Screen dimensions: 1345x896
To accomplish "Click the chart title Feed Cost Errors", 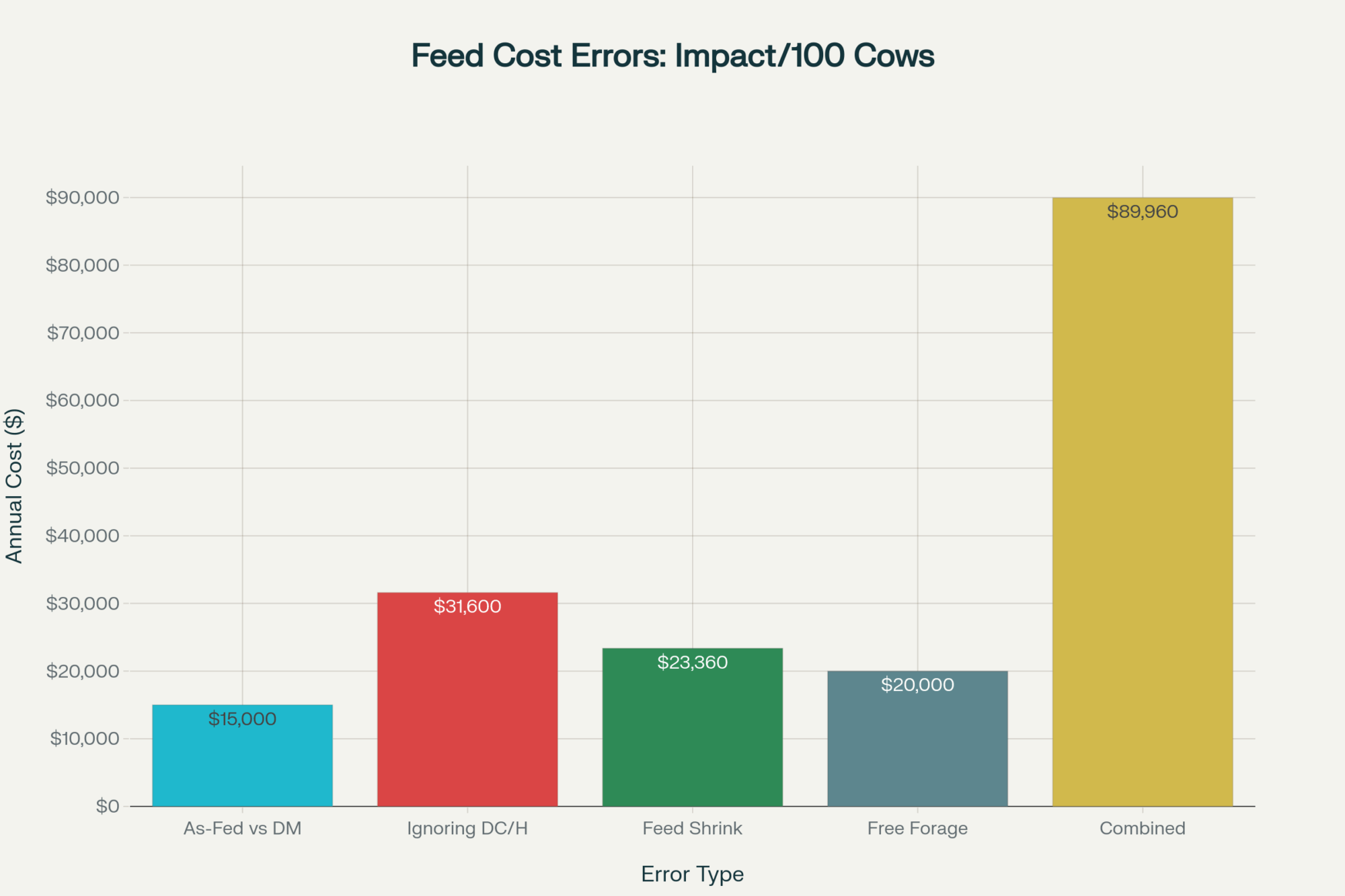I will [x=672, y=56].
